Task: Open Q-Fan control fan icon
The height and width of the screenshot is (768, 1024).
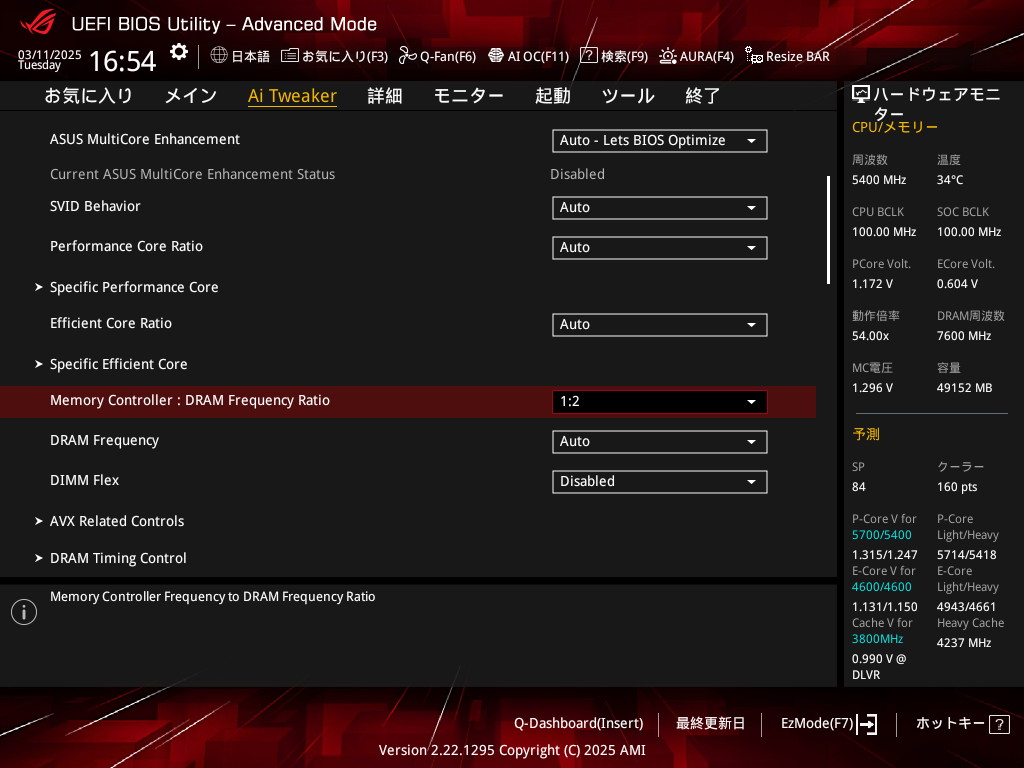Action: (x=408, y=56)
